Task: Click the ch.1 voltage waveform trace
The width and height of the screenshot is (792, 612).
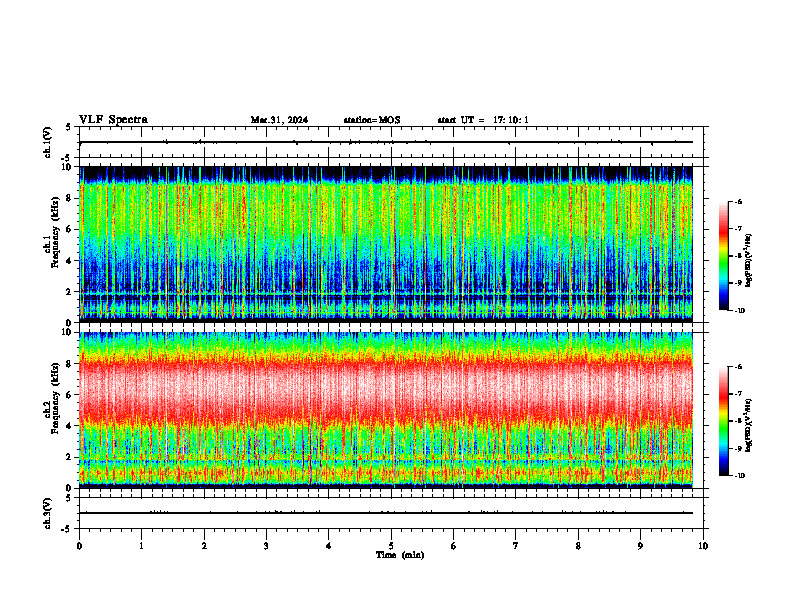Action: coord(386,142)
